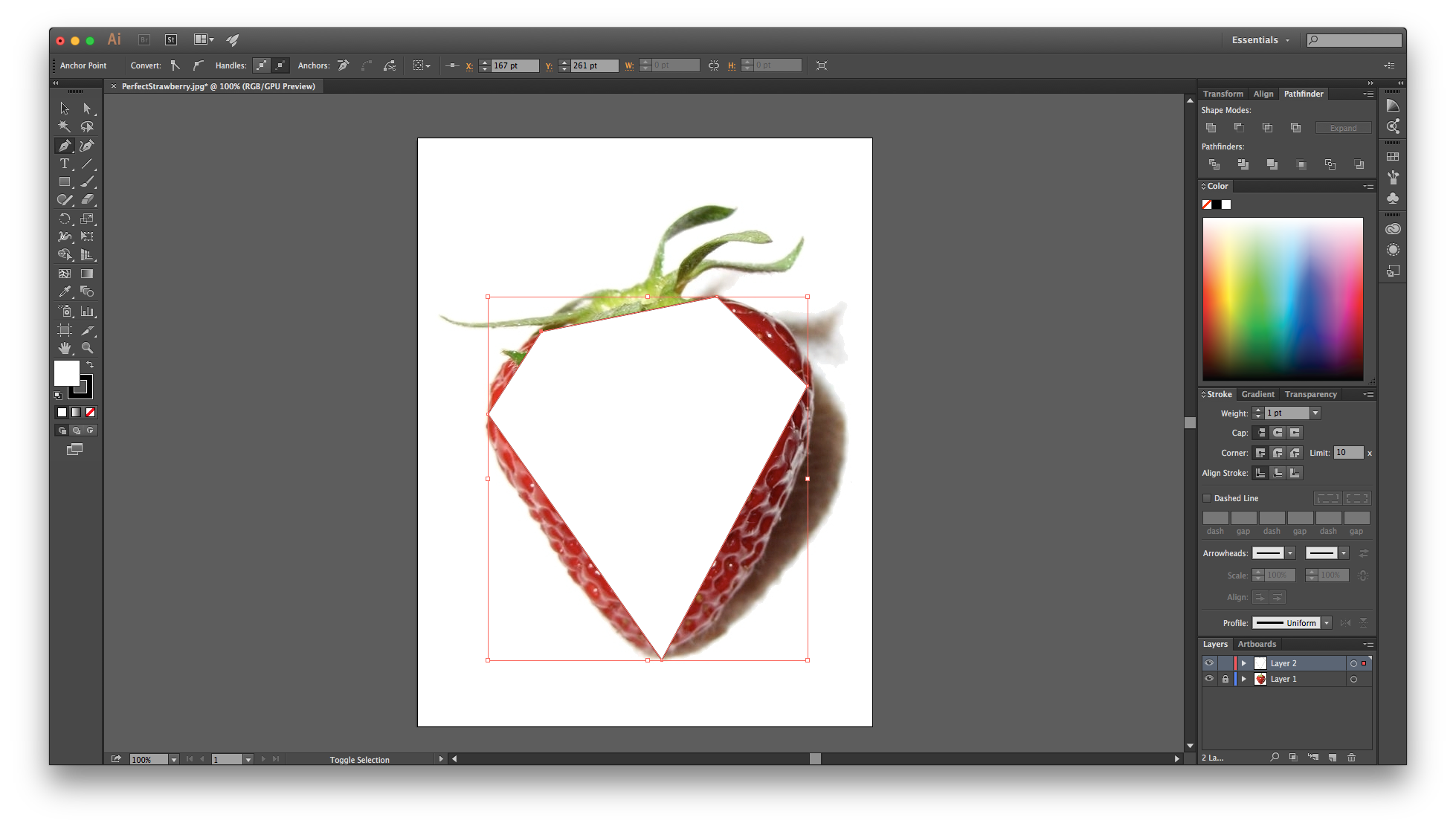Hide Layer 2 visibility eye

click(x=1209, y=663)
